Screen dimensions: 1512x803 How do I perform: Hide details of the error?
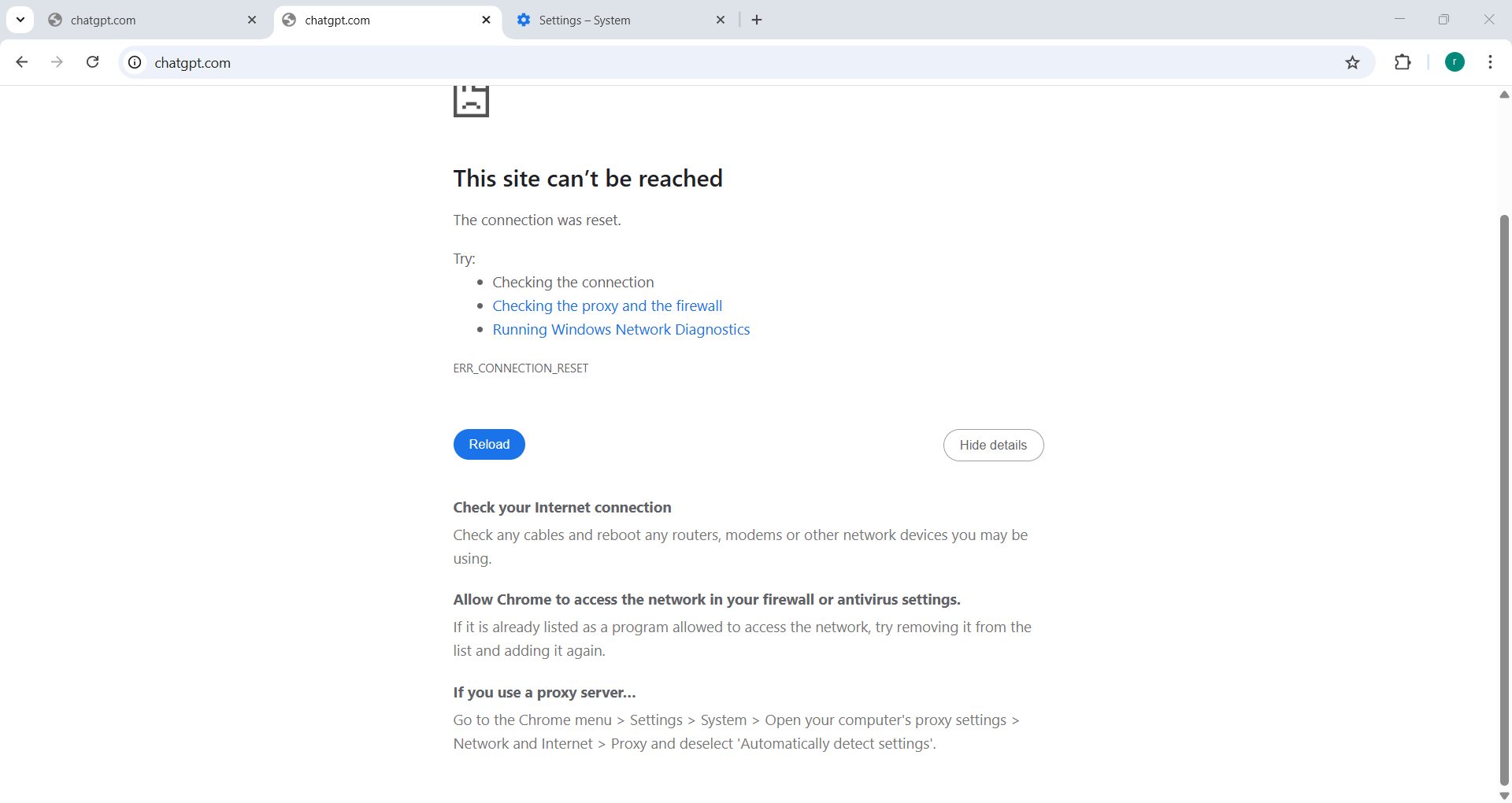pyautogui.click(x=993, y=445)
